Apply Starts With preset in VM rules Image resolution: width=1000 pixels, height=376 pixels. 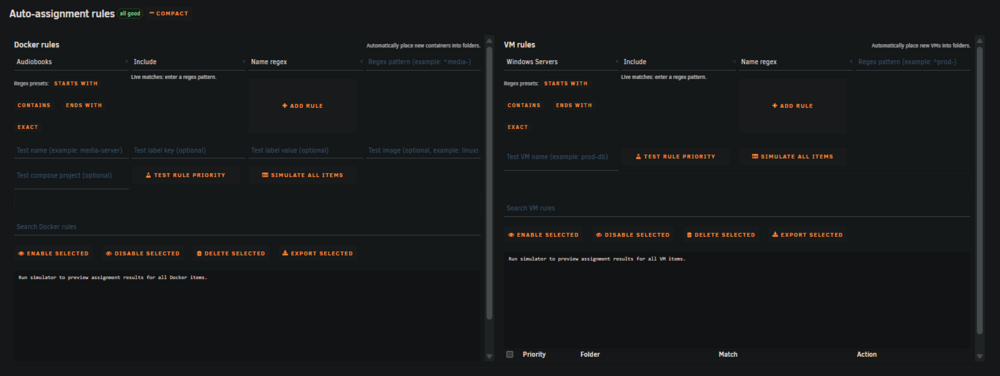tap(566, 83)
